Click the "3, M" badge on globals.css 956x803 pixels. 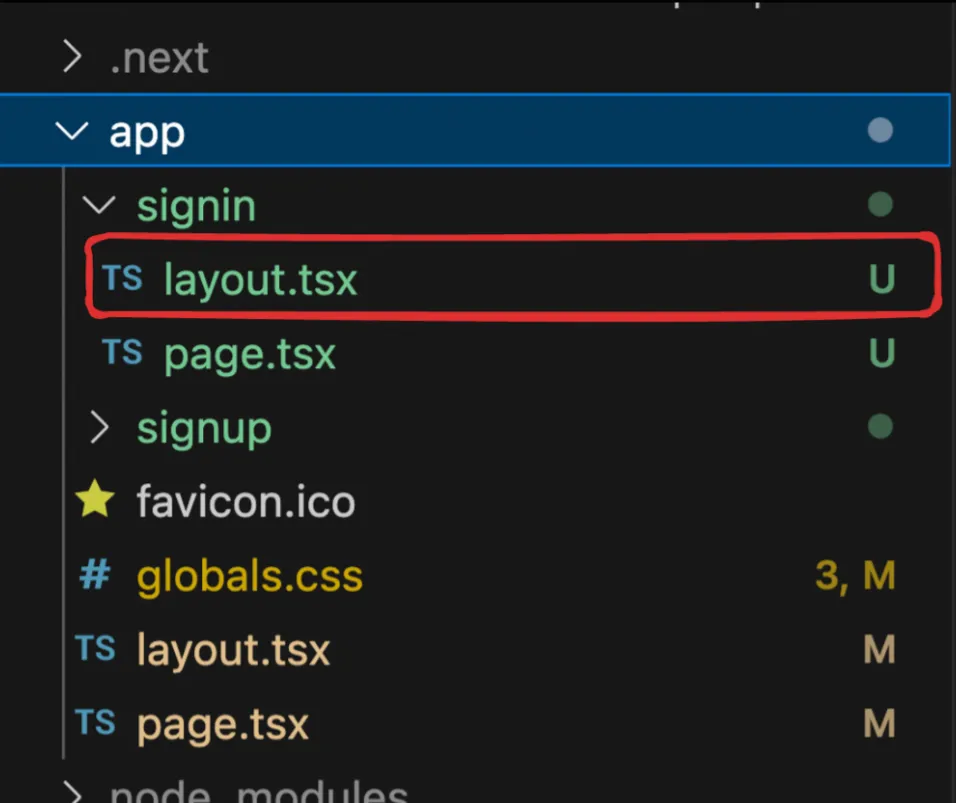pos(855,576)
